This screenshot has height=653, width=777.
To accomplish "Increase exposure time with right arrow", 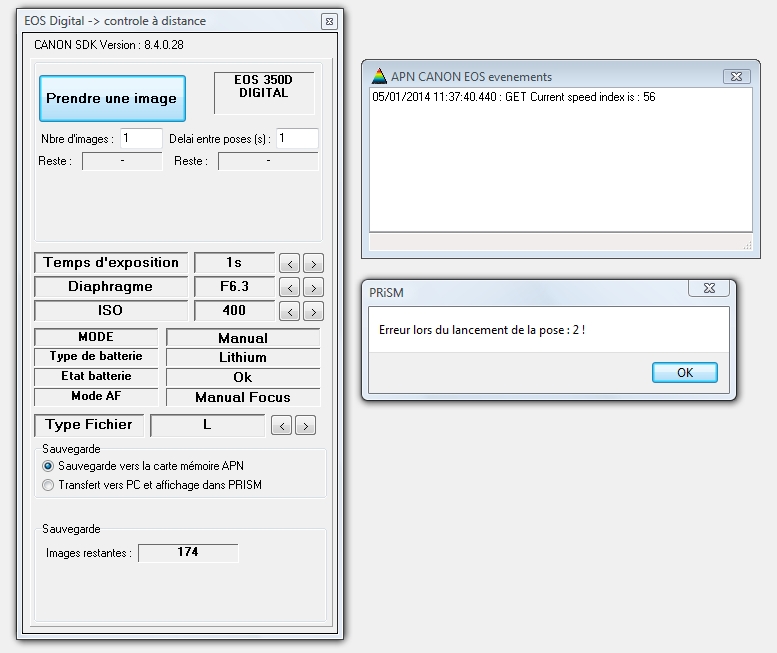I will [313, 264].
